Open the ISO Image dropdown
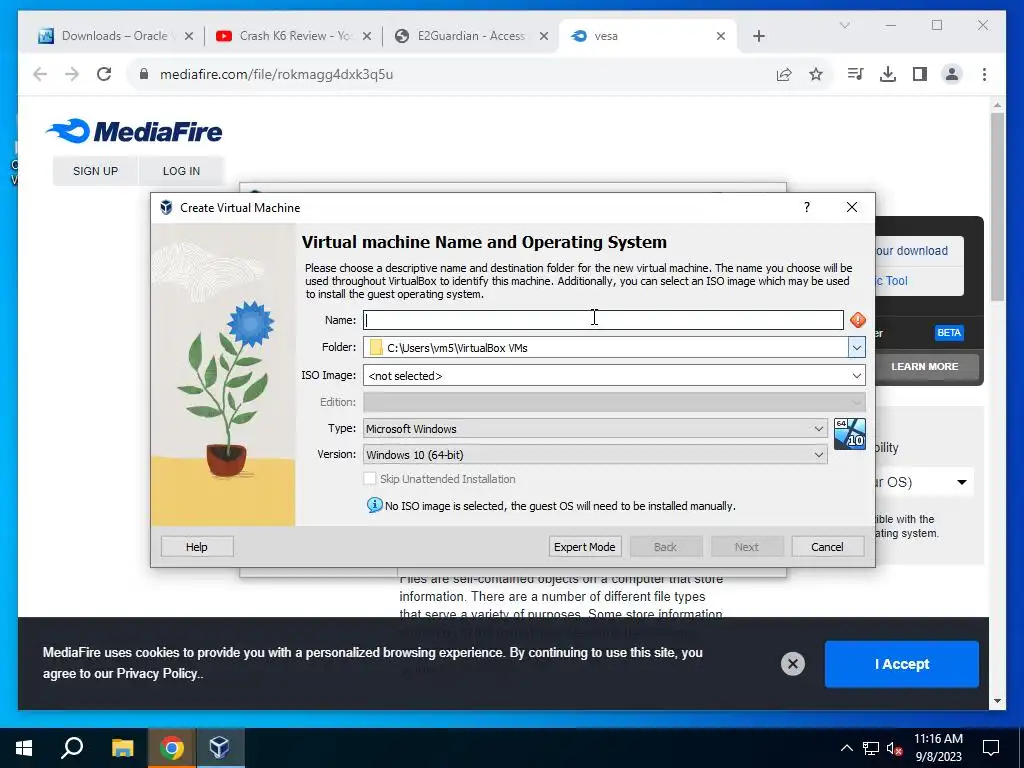Viewport: 1024px width, 768px height. click(615, 376)
